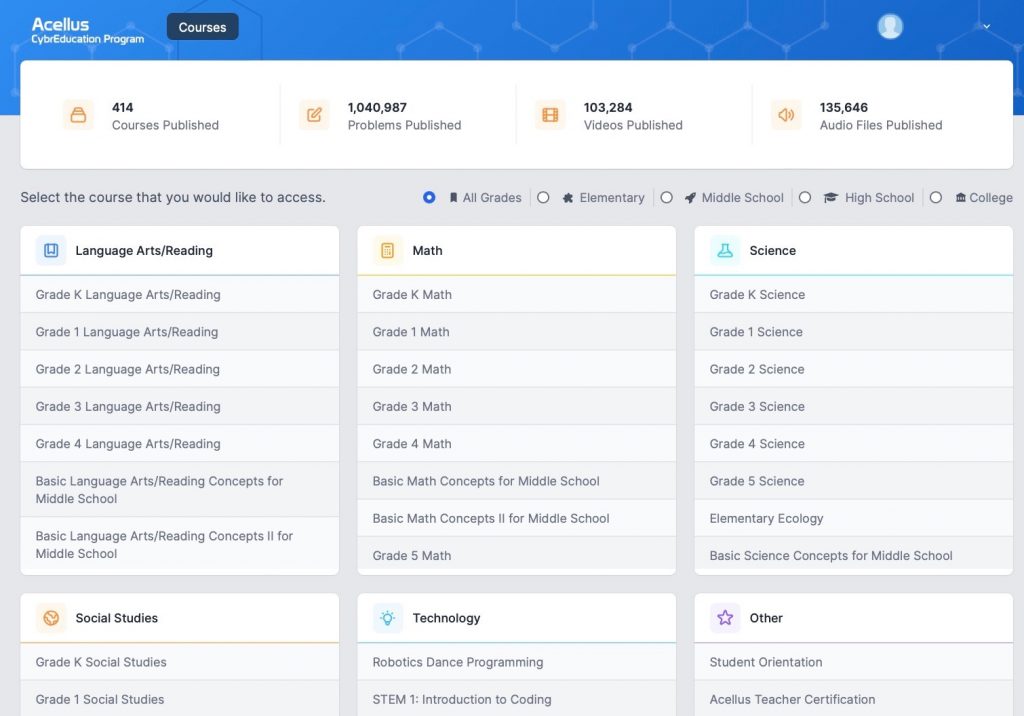This screenshot has width=1024, height=716.
Task: Click the Math section header
Action: (x=517, y=250)
